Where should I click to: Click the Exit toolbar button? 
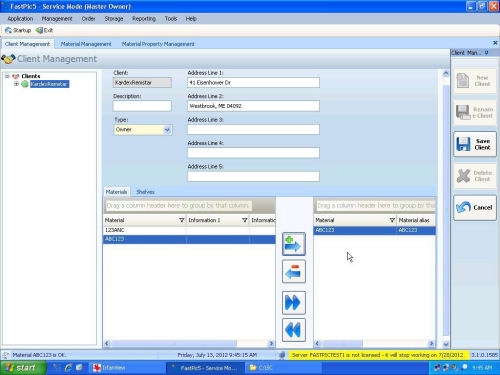pyautogui.click(x=45, y=30)
